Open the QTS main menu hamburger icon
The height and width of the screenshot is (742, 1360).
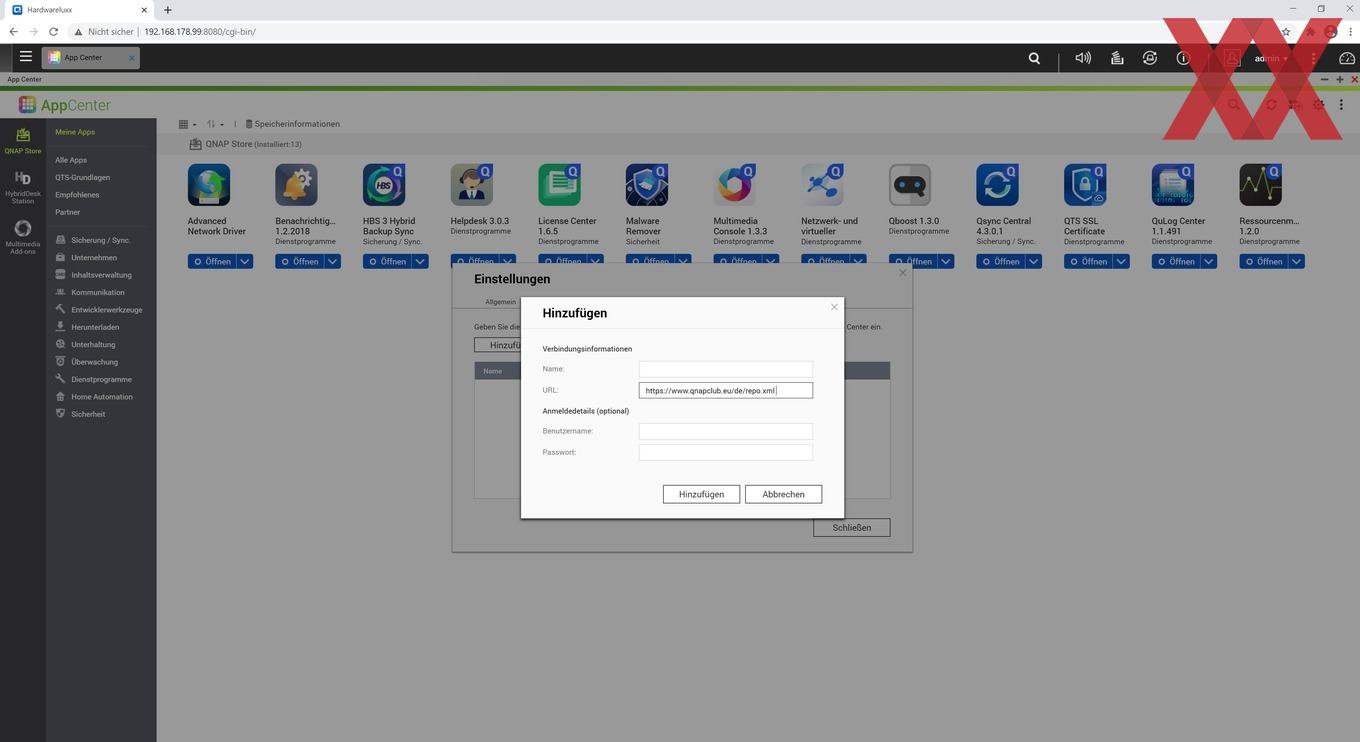(x=26, y=57)
